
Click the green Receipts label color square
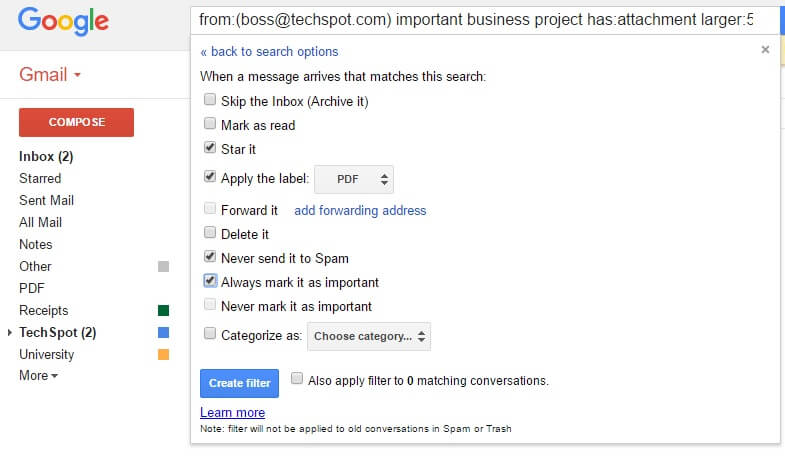click(x=163, y=310)
